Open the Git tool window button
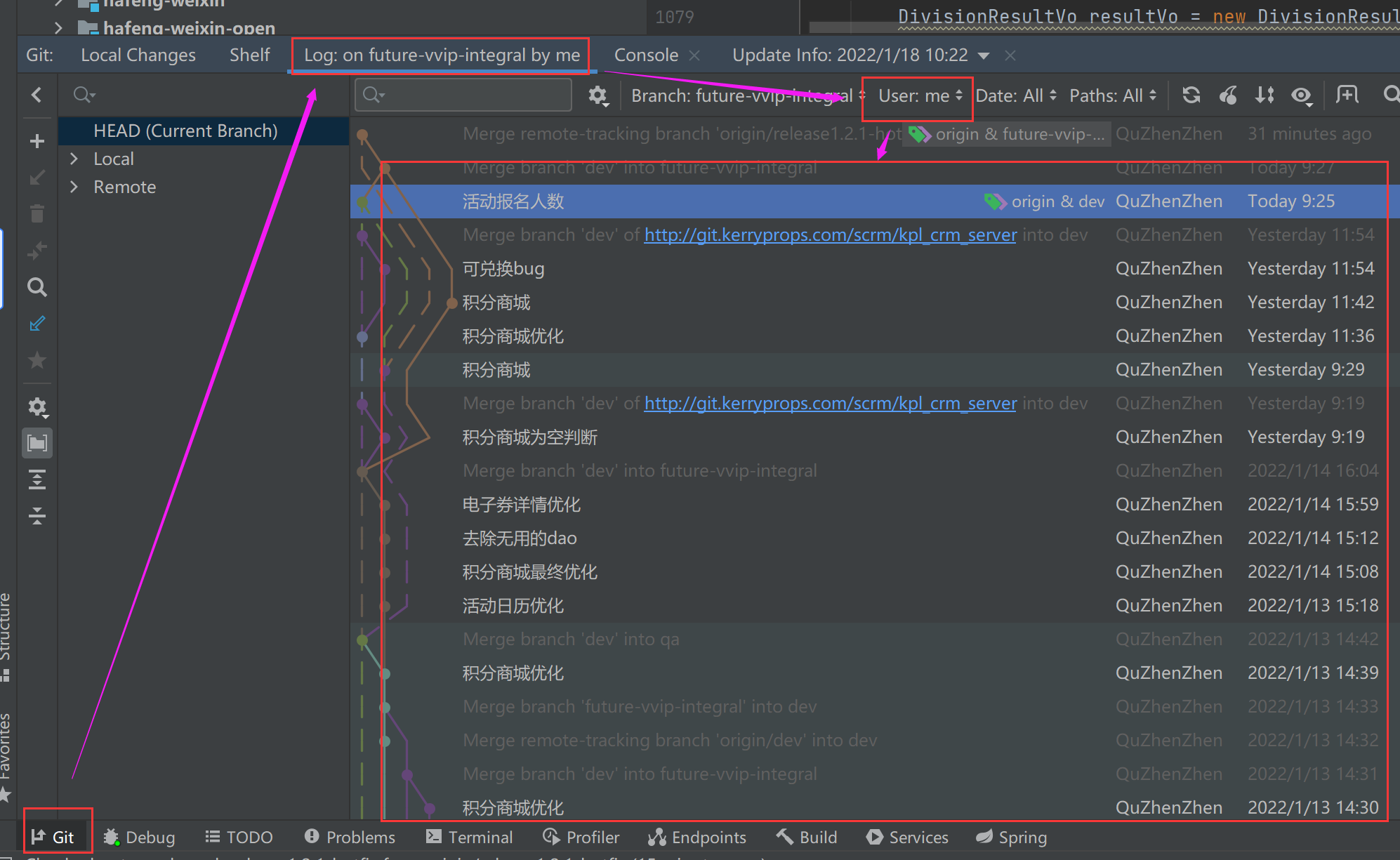 pos(53,837)
